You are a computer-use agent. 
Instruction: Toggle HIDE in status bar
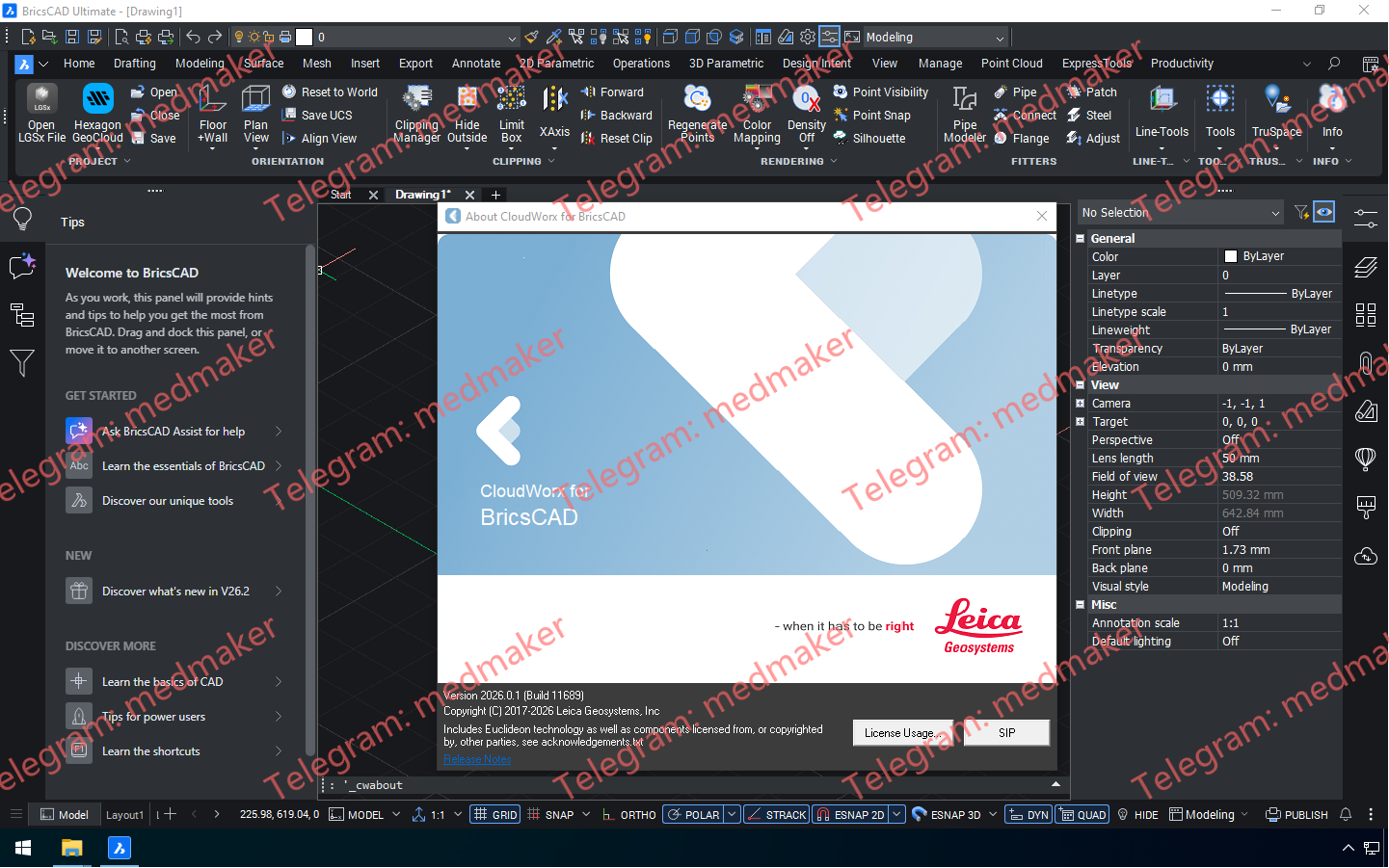(1137, 815)
